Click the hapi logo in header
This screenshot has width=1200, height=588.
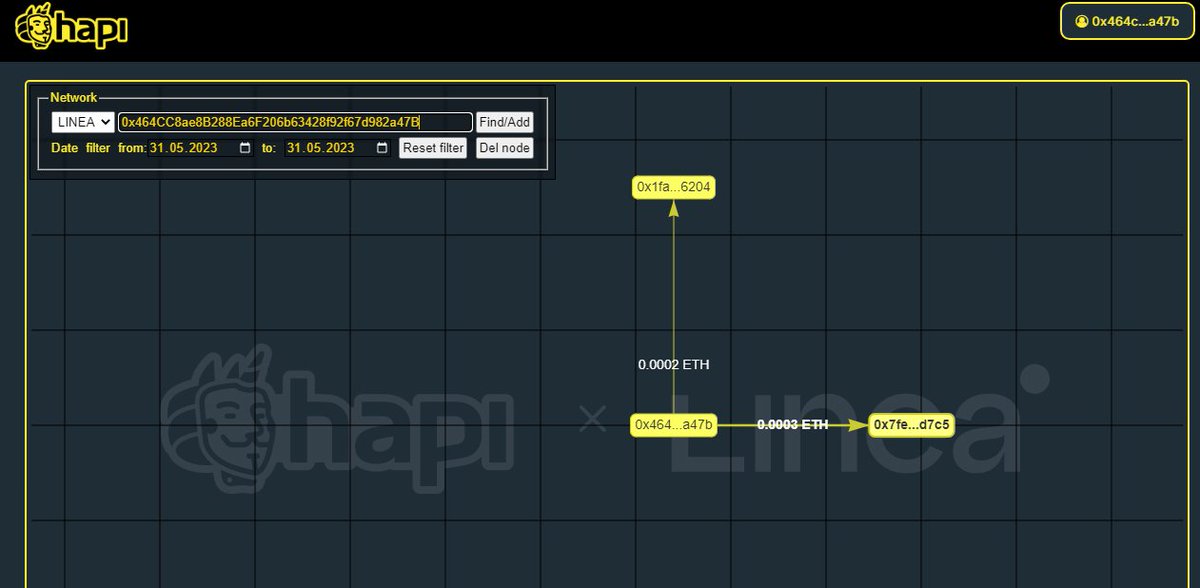71,26
